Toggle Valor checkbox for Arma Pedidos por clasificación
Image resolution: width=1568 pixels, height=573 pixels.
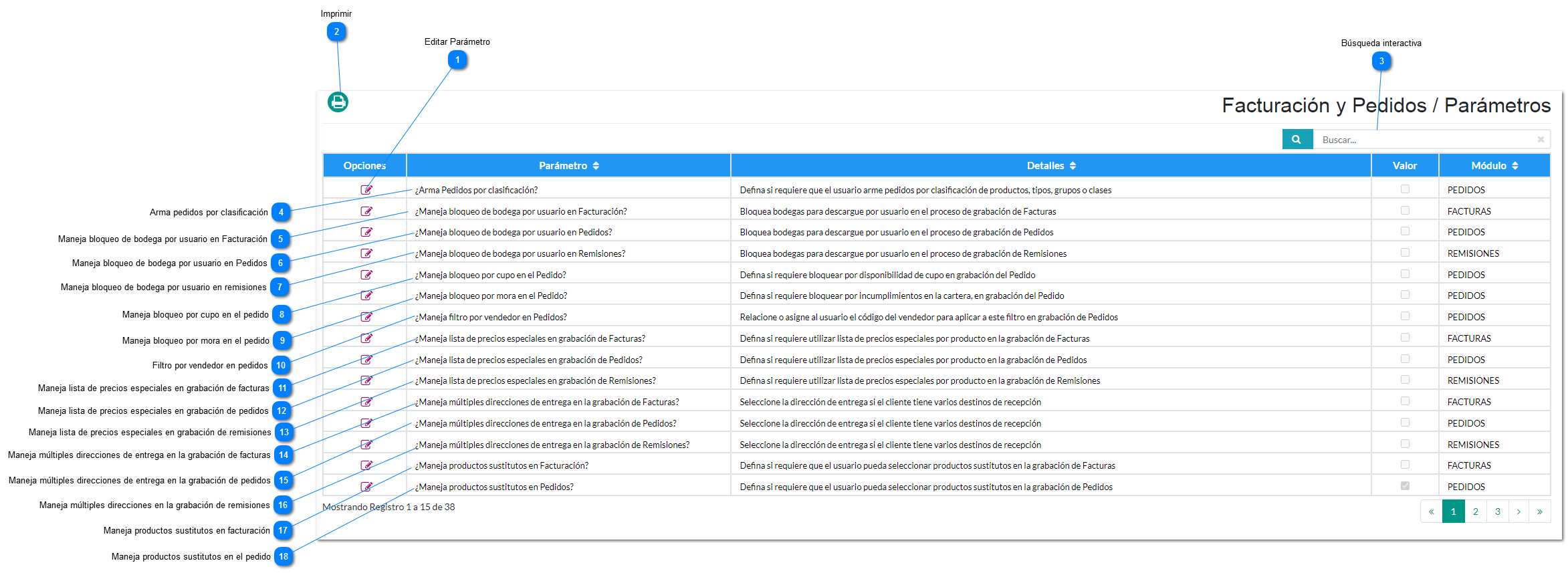1405,189
